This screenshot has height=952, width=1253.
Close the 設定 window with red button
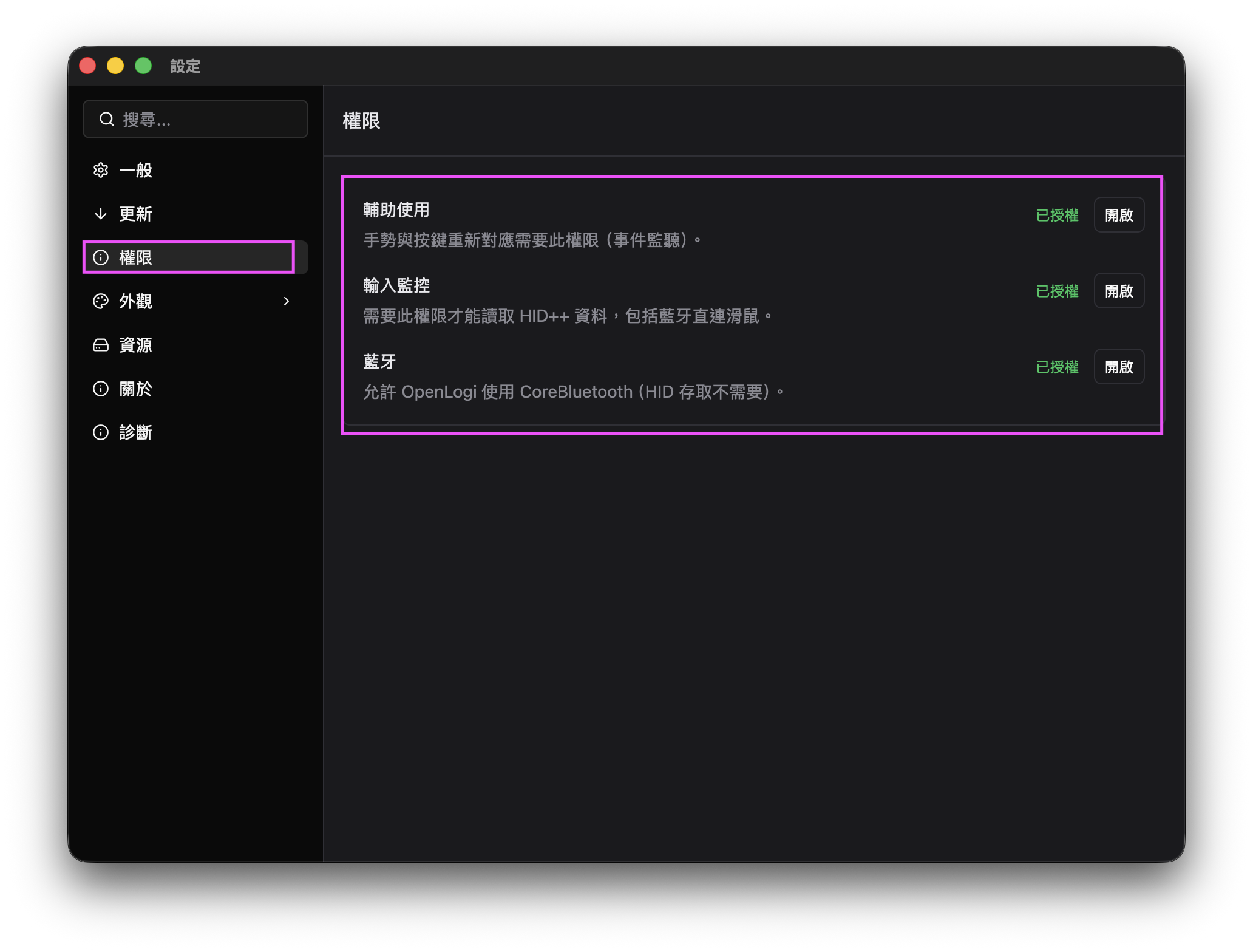tap(88, 66)
